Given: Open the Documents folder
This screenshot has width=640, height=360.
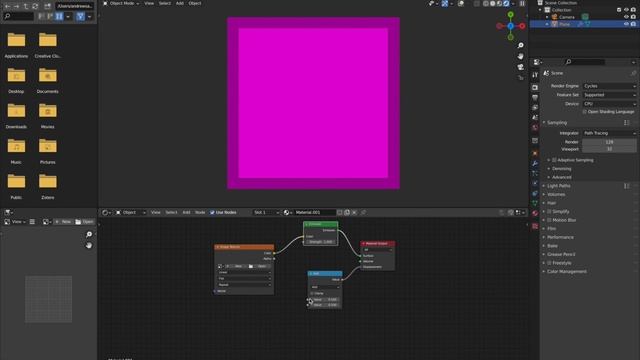Looking at the screenshot, I should pos(47,80).
